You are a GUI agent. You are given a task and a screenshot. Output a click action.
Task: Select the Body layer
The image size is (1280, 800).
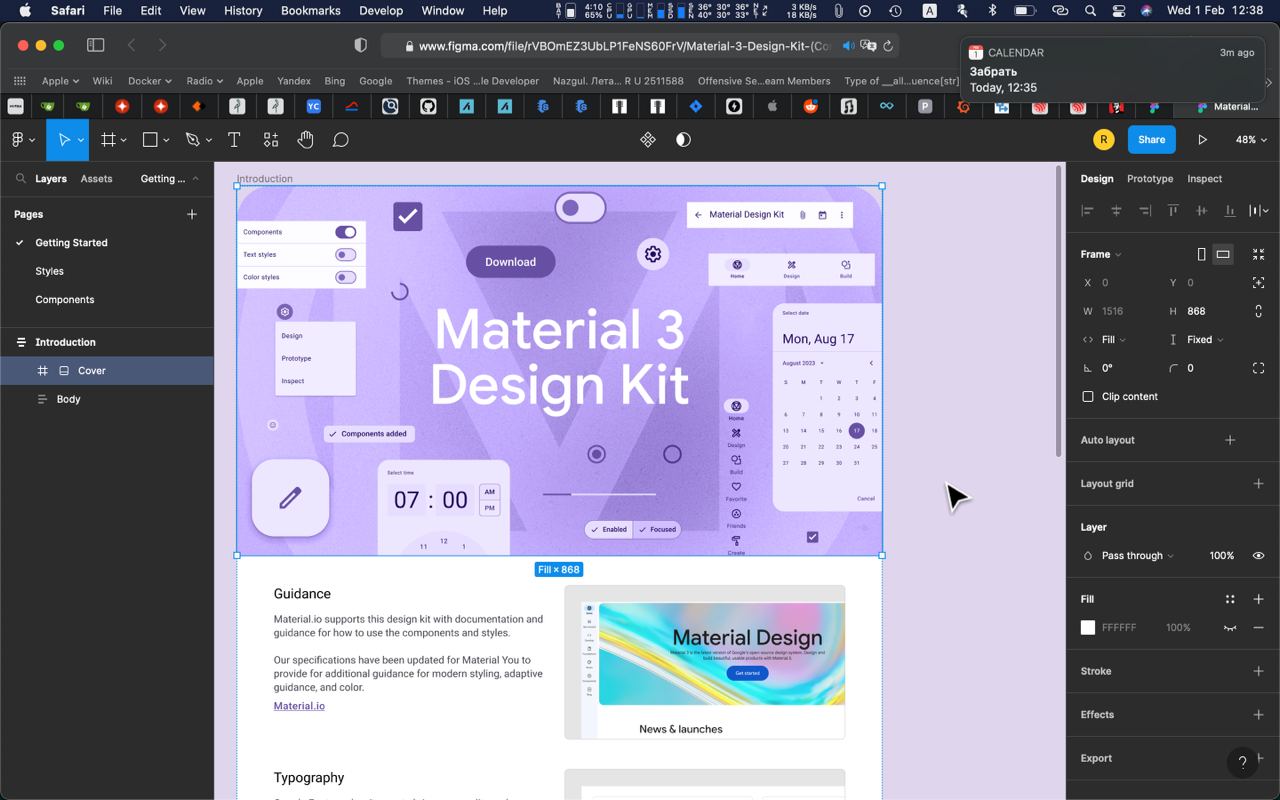click(68, 399)
